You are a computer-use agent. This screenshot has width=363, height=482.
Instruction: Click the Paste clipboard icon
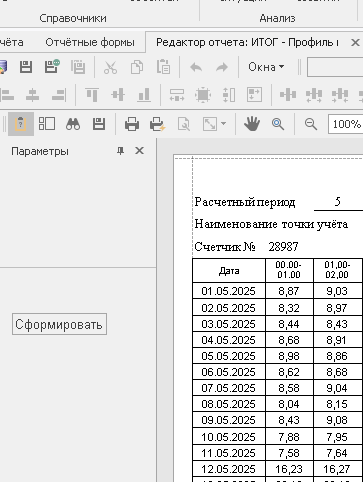(x=163, y=67)
